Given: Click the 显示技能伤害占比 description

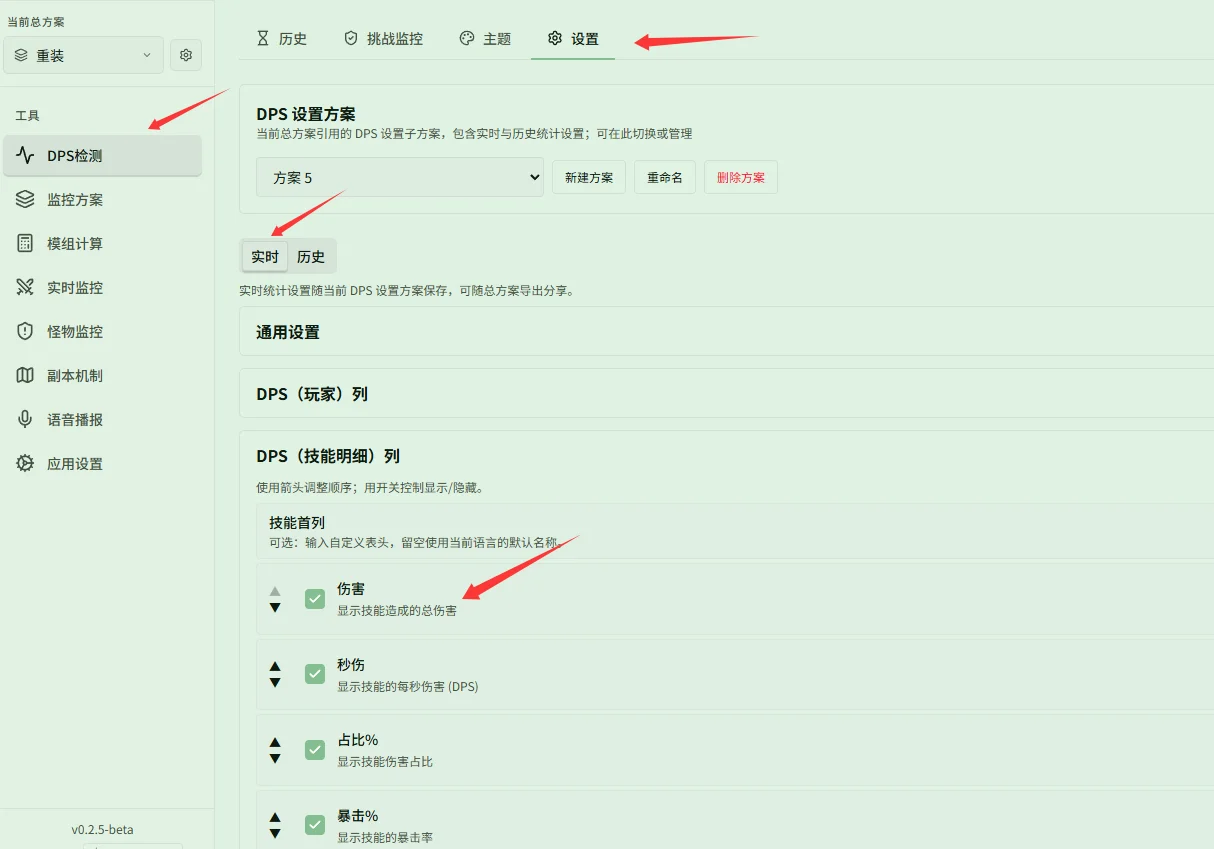Looking at the screenshot, I should (x=385, y=761).
